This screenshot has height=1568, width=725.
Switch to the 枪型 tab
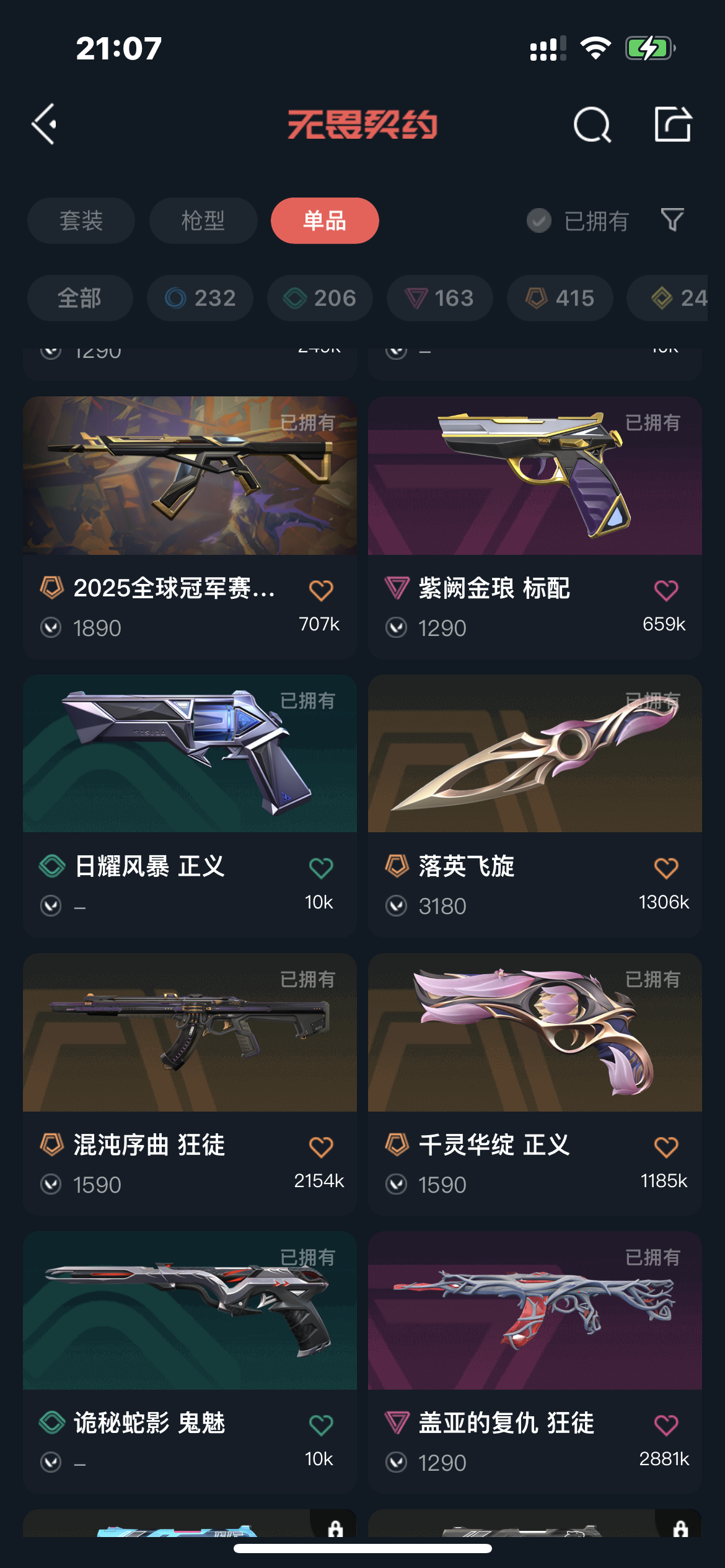click(x=203, y=220)
